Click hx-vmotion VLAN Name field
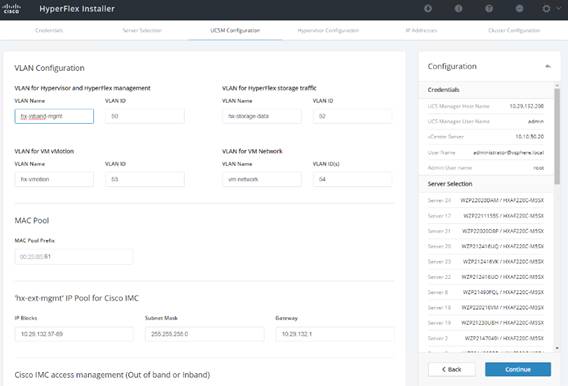The image size is (568, 386). 54,179
